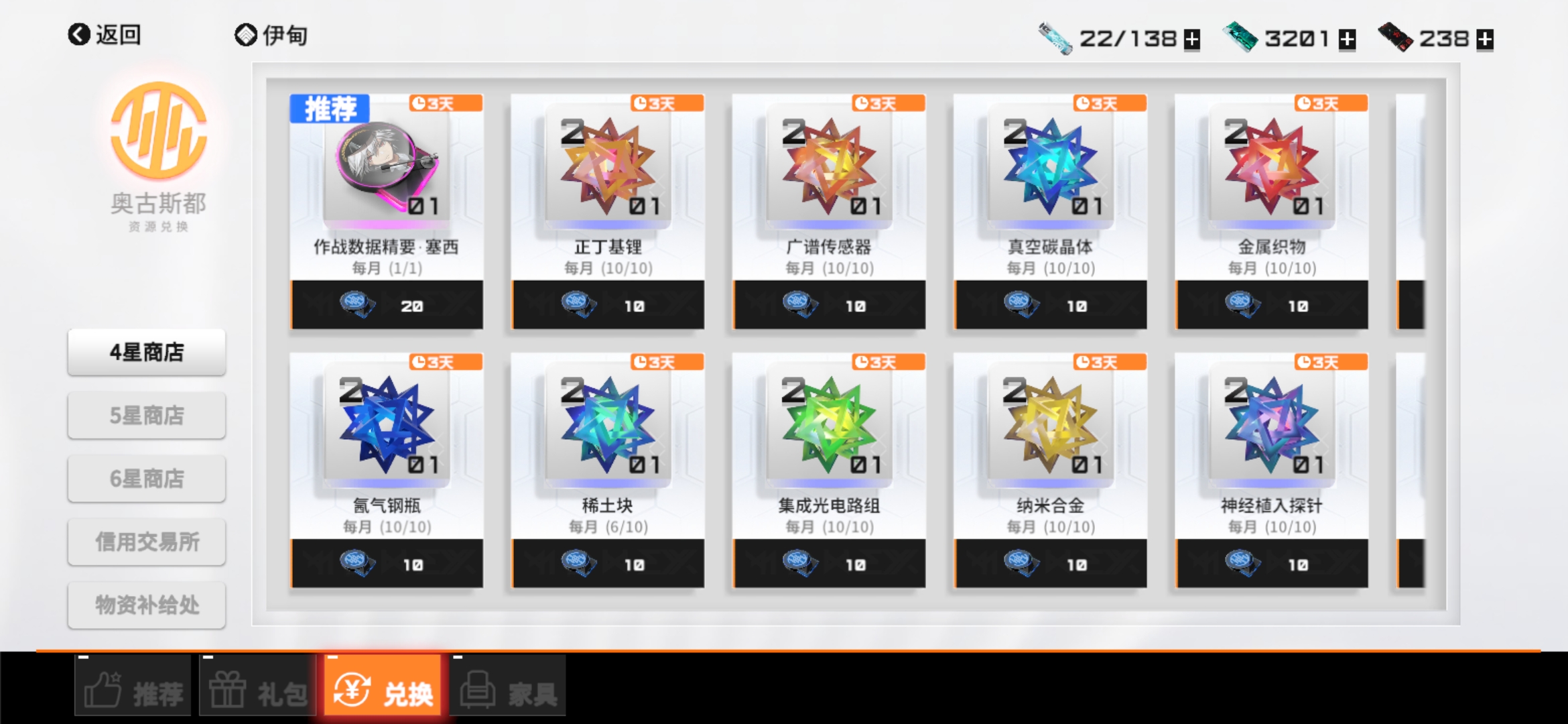
Task: Click the 返回 back arrow icon
Action: pyautogui.click(x=79, y=34)
